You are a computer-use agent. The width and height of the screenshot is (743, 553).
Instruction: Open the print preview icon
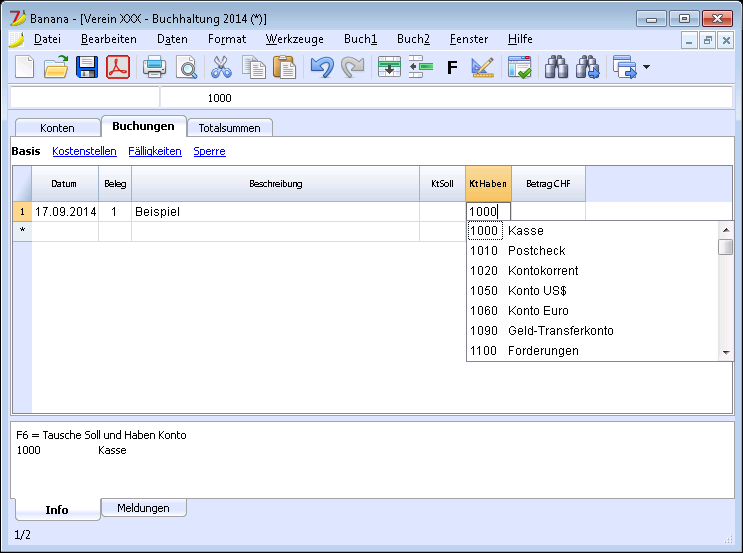[x=186, y=67]
